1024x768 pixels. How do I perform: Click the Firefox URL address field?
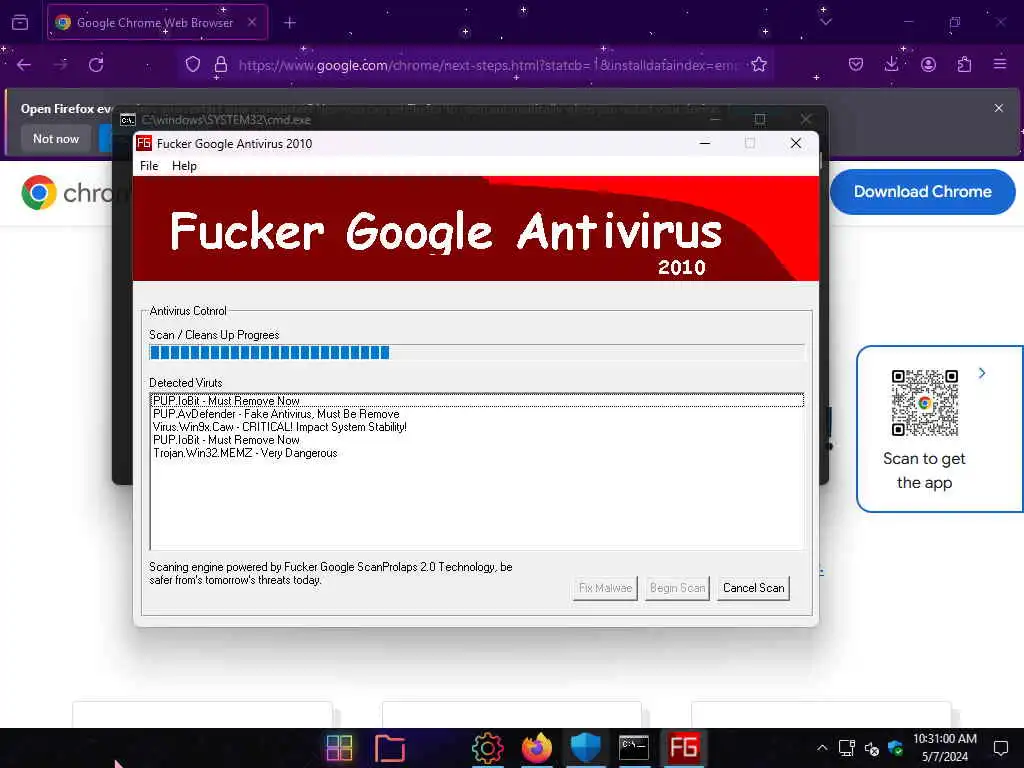coord(490,65)
